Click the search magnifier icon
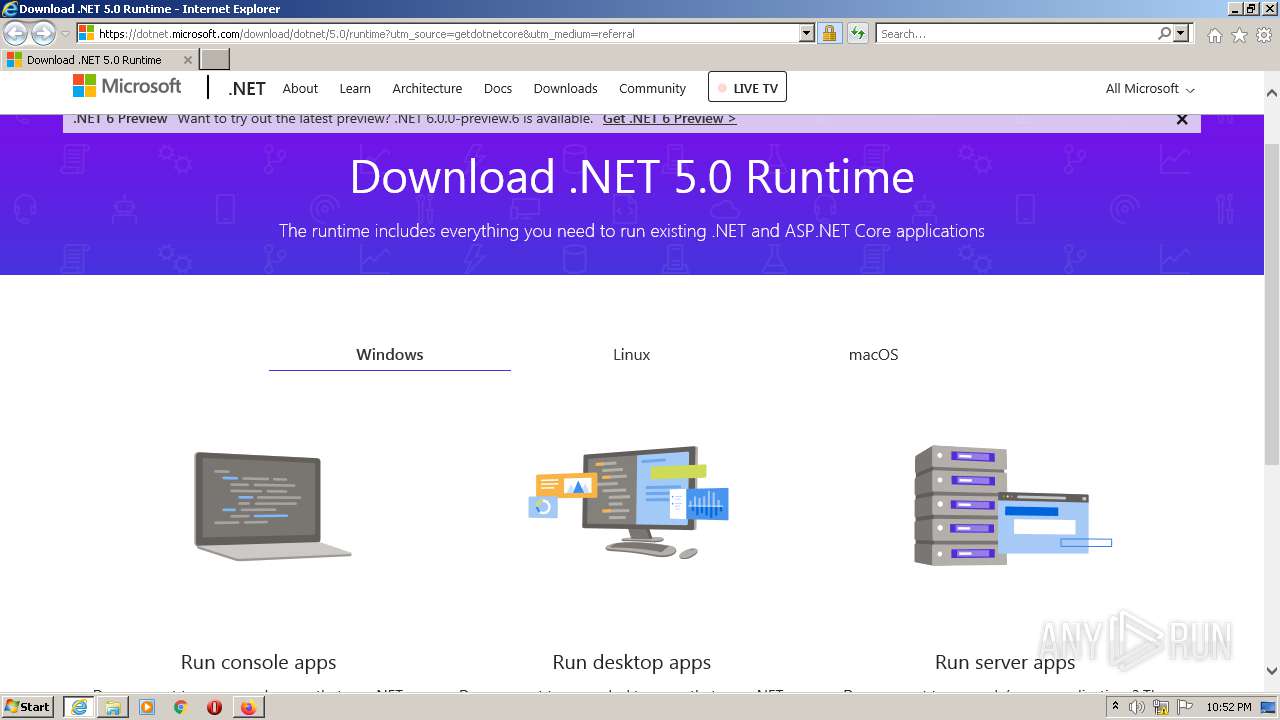The width and height of the screenshot is (1280, 720). [x=1164, y=33]
